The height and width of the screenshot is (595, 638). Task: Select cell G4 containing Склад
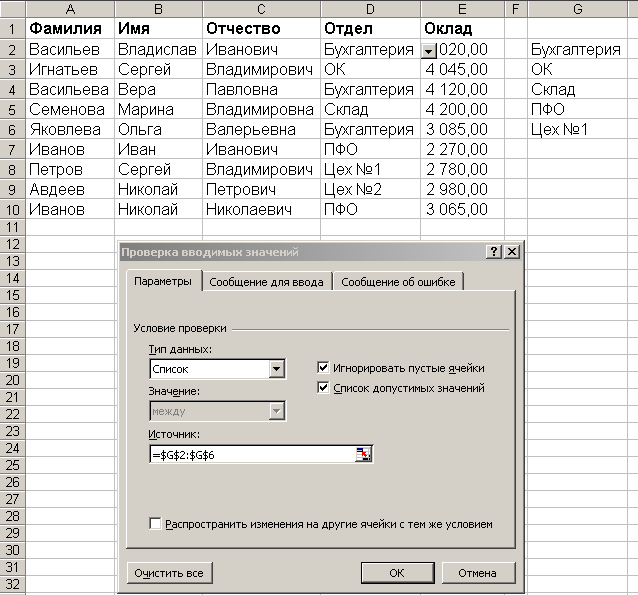point(577,89)
